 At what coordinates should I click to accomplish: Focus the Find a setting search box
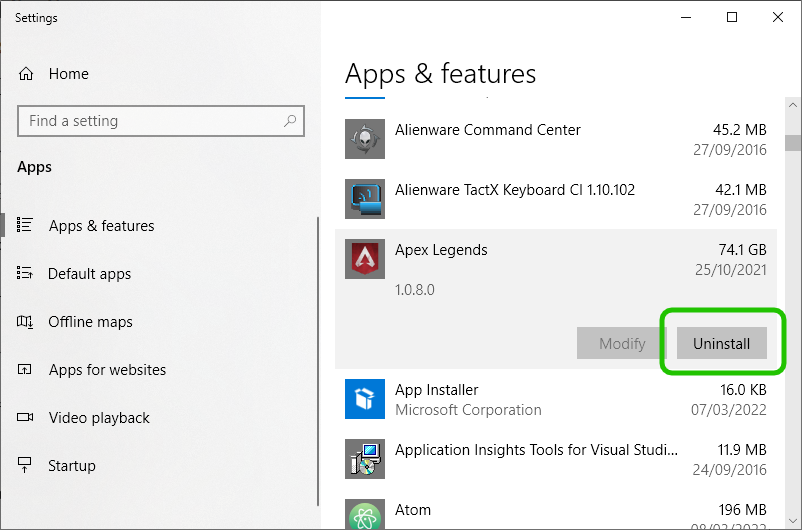click(x=161, y=121)
